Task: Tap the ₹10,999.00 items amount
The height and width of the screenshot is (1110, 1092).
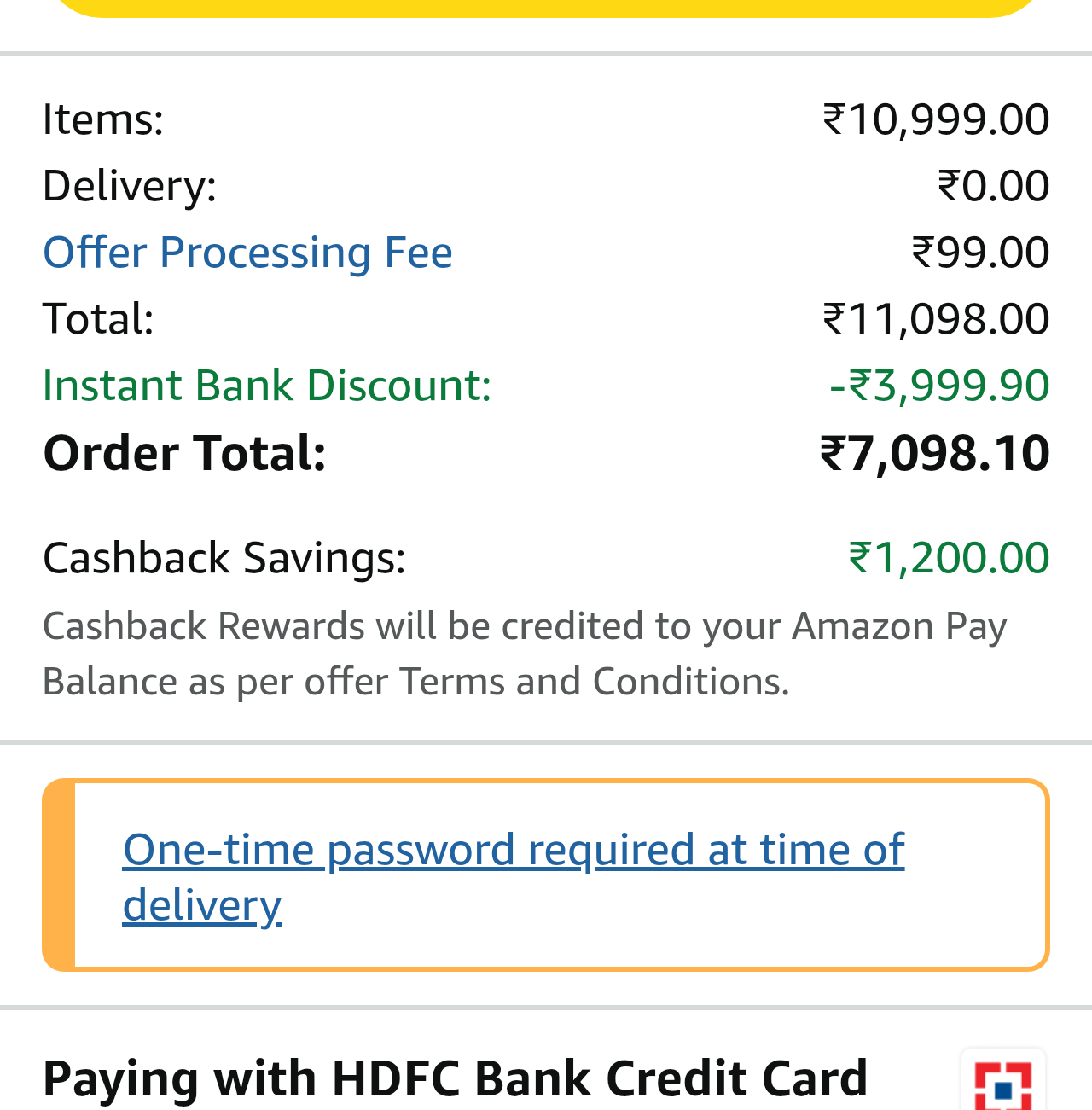Action: point(936,119)
